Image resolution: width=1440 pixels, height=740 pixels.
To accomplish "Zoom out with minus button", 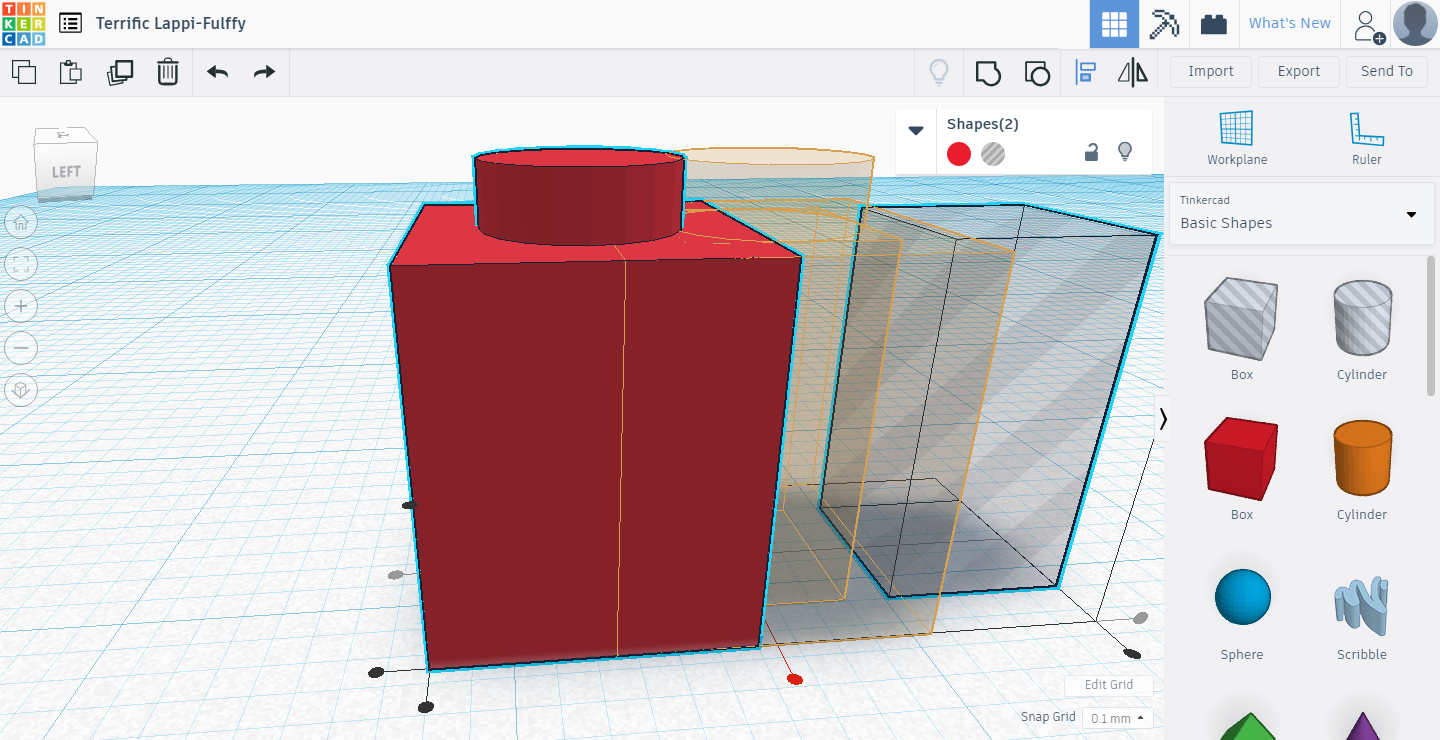I will 21,348.
